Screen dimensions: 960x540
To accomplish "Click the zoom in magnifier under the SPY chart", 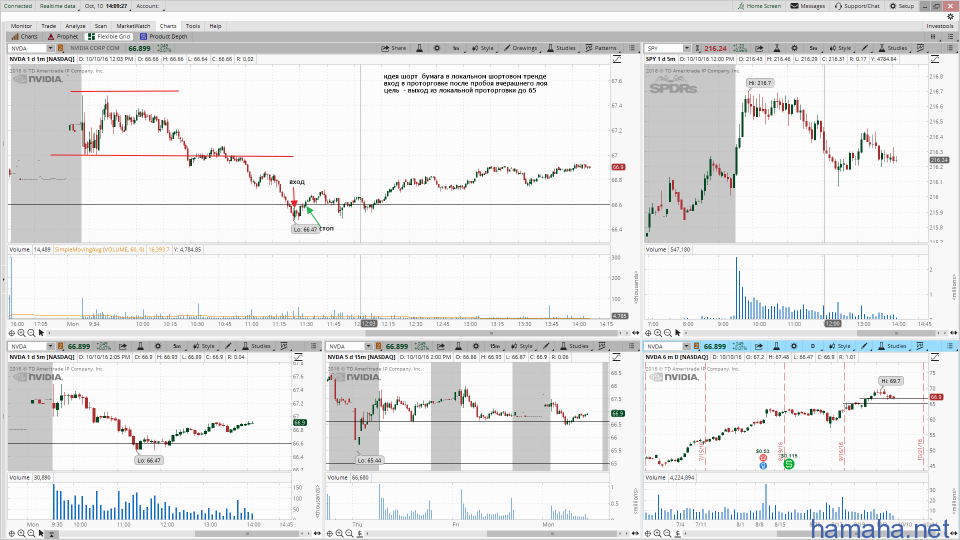I will (x=658, y=333).
